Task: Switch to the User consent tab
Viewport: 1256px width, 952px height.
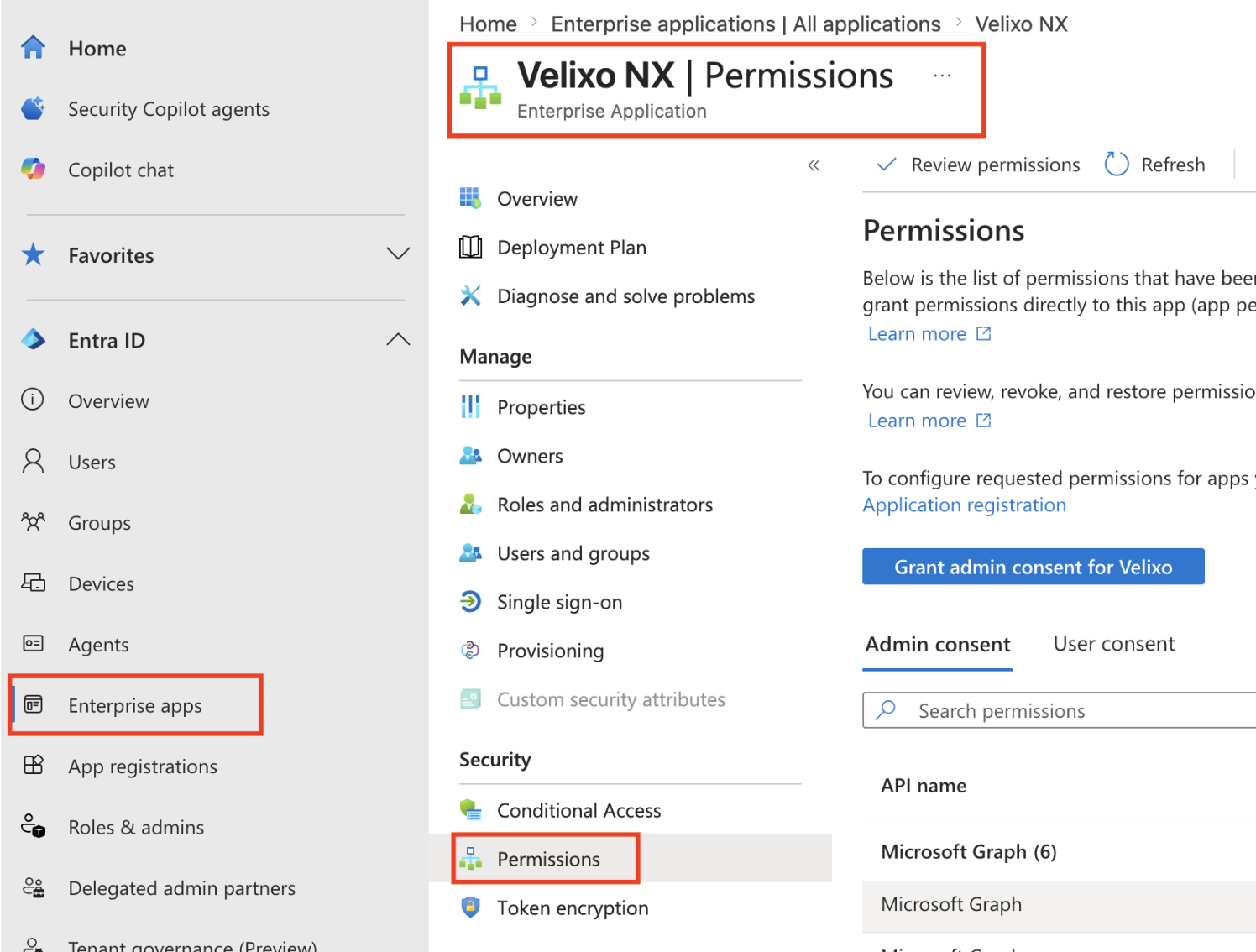Action: point(1113,644)
